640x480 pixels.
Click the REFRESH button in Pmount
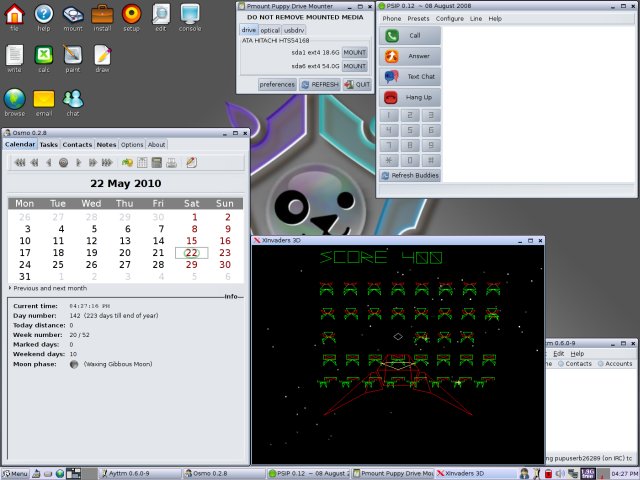[x=320, y=84]
